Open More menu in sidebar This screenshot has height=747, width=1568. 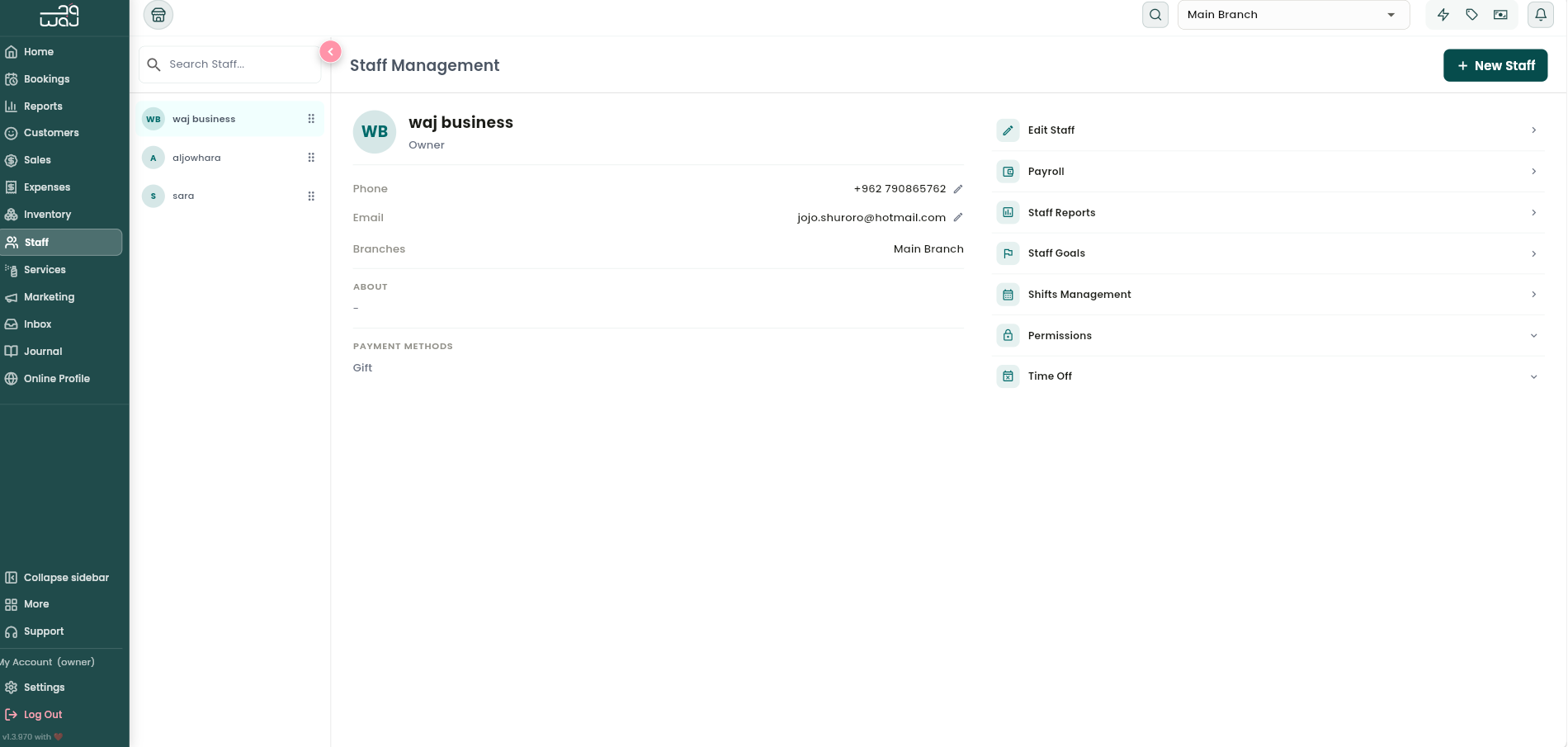tap(61, 604)
